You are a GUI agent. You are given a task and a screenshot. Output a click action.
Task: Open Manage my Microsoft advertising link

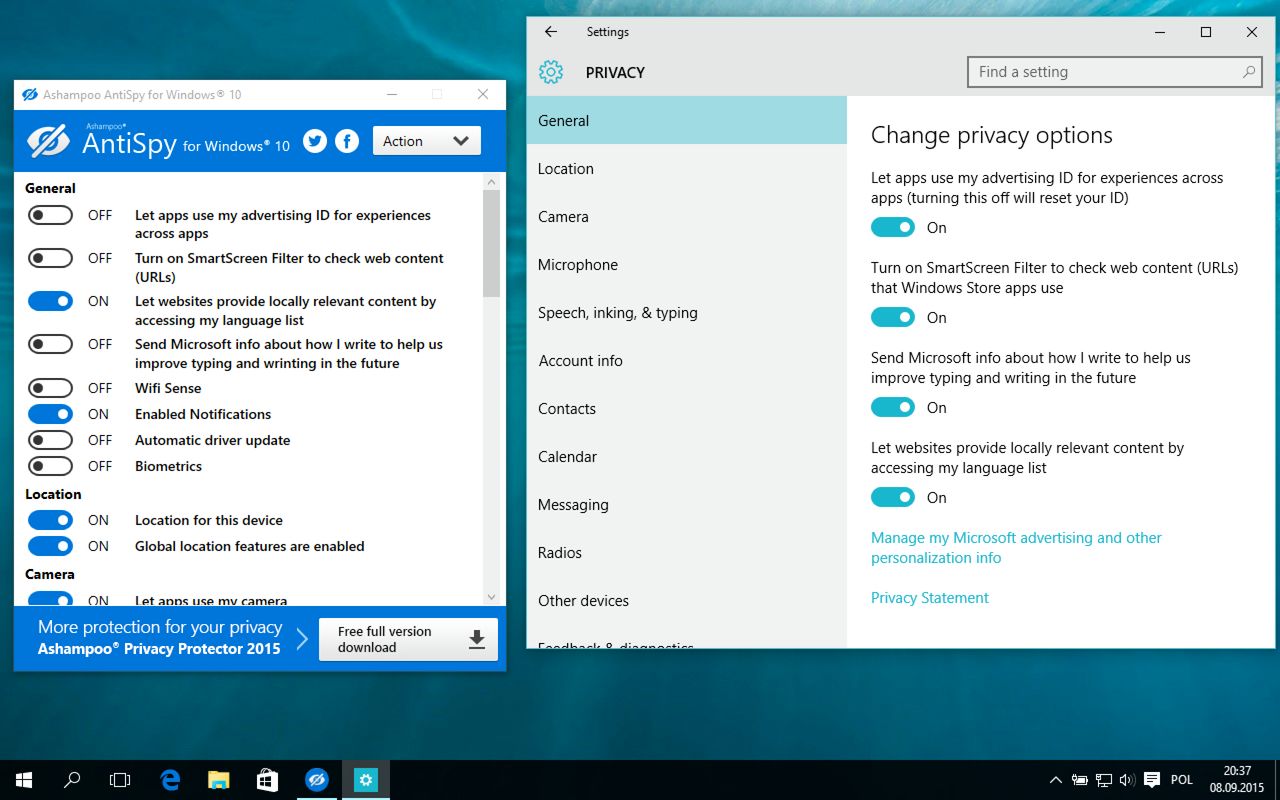click(1016, 548)
